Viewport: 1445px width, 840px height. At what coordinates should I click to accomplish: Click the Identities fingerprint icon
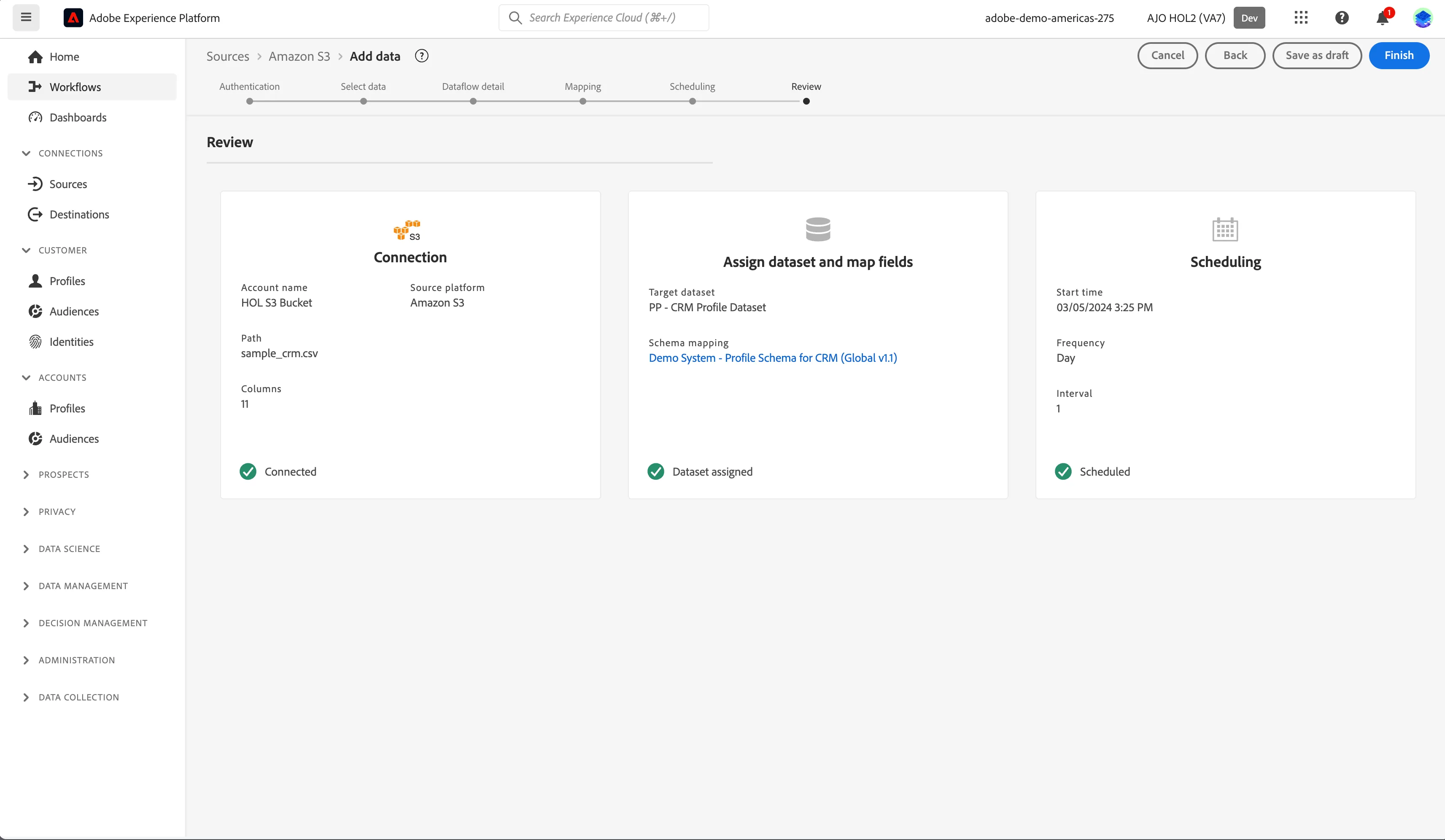35,341
